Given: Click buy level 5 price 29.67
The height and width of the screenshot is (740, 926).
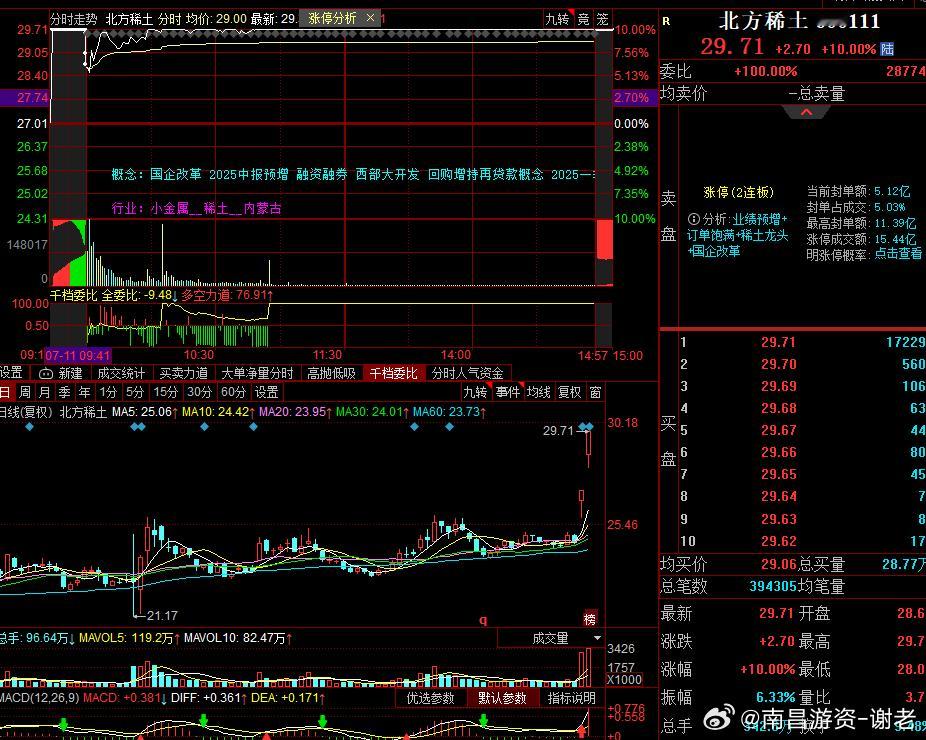Looking at the screenshot, I should point(778,431).
